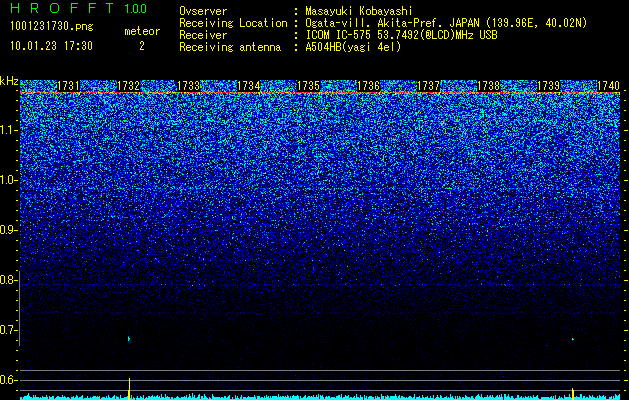Click the 1739 time marker
The height and width of the screenshot is (400, 629).
tap(549, 86)
